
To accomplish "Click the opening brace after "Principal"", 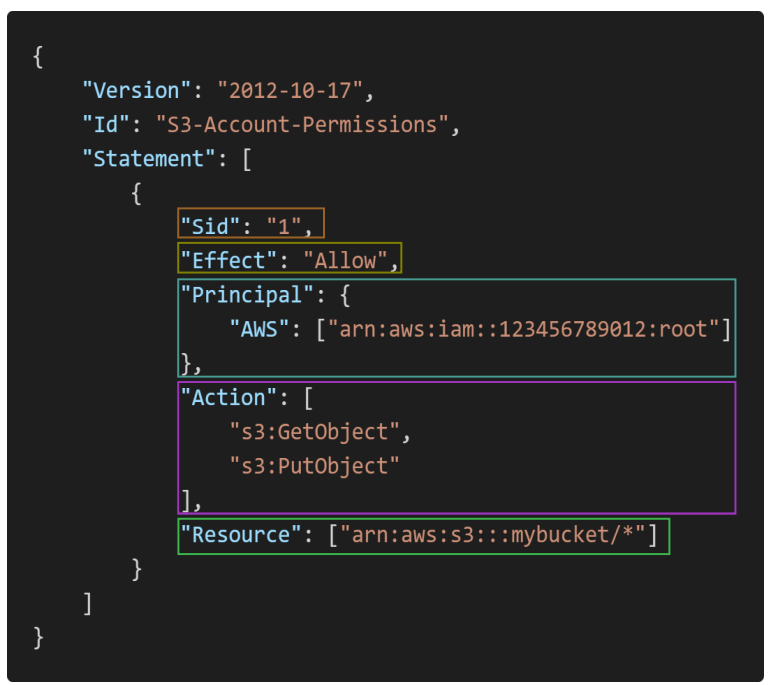I will (x=345, y=296).
